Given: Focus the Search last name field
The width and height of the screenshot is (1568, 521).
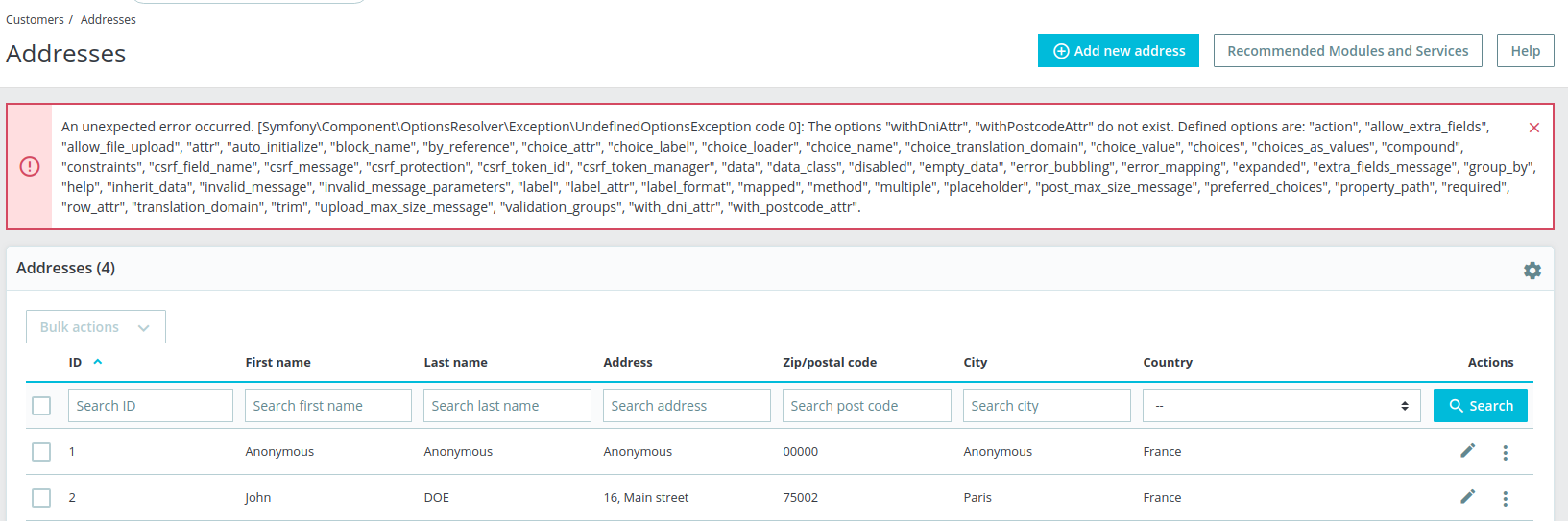Looking at the screenshot, I should 507,406.
